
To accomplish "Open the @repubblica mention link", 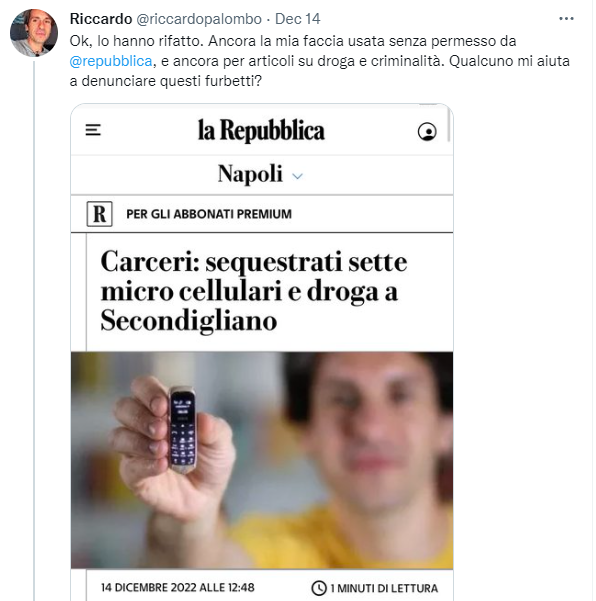I will tap(111, 61).
